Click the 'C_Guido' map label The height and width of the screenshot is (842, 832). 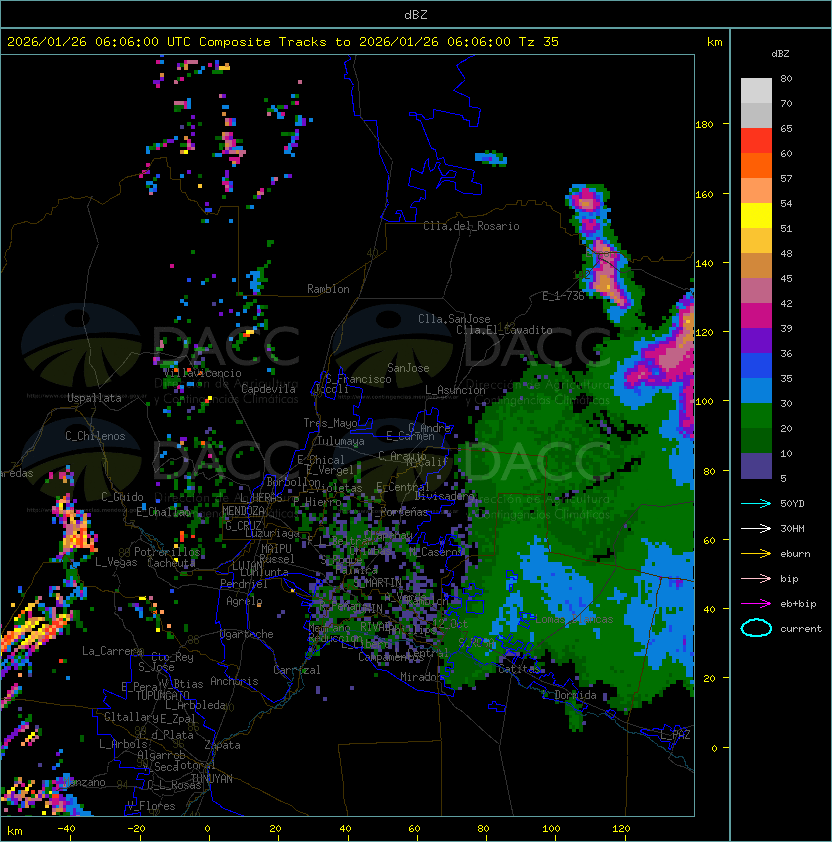click(x=122, y=497)
